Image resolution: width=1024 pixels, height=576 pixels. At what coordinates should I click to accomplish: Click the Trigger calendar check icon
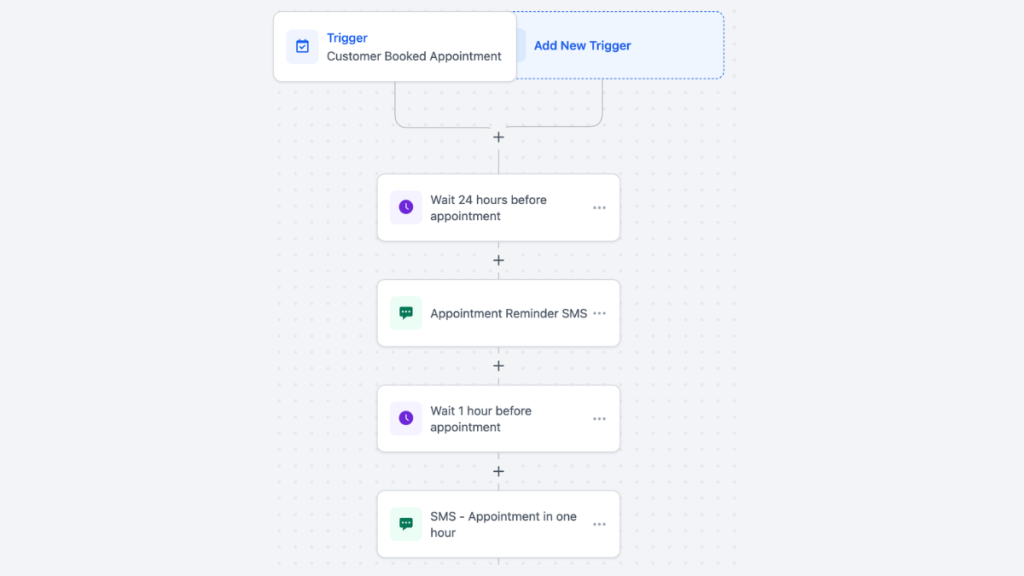click(302, 47)
